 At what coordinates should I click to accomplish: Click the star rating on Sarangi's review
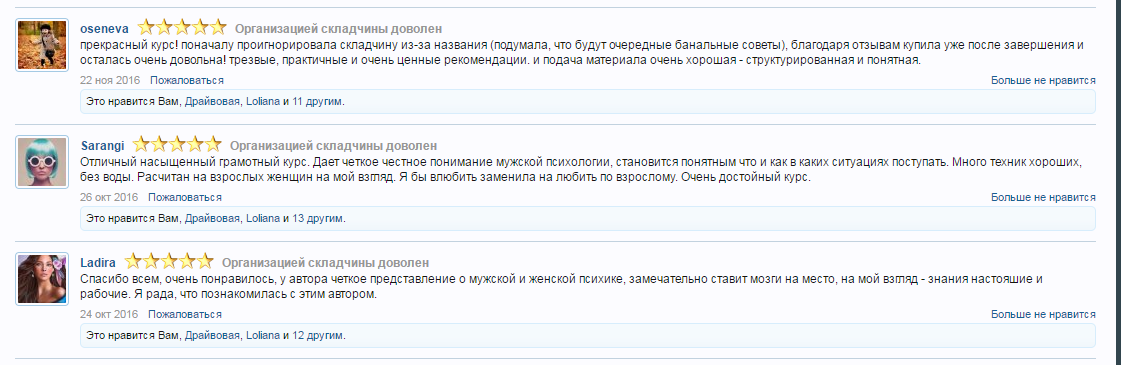pyautogui.click(x=177, y=145)
